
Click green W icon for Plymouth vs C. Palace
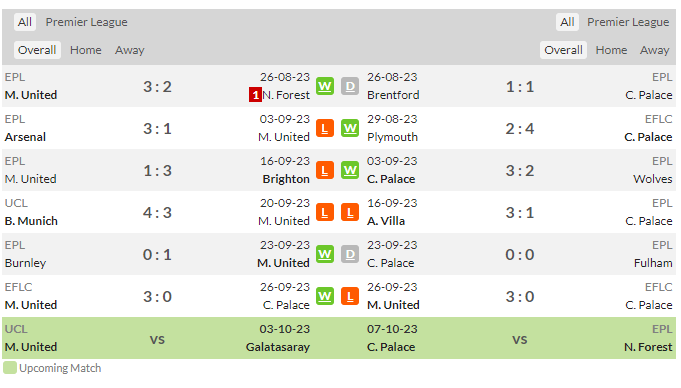pos(350,128)
